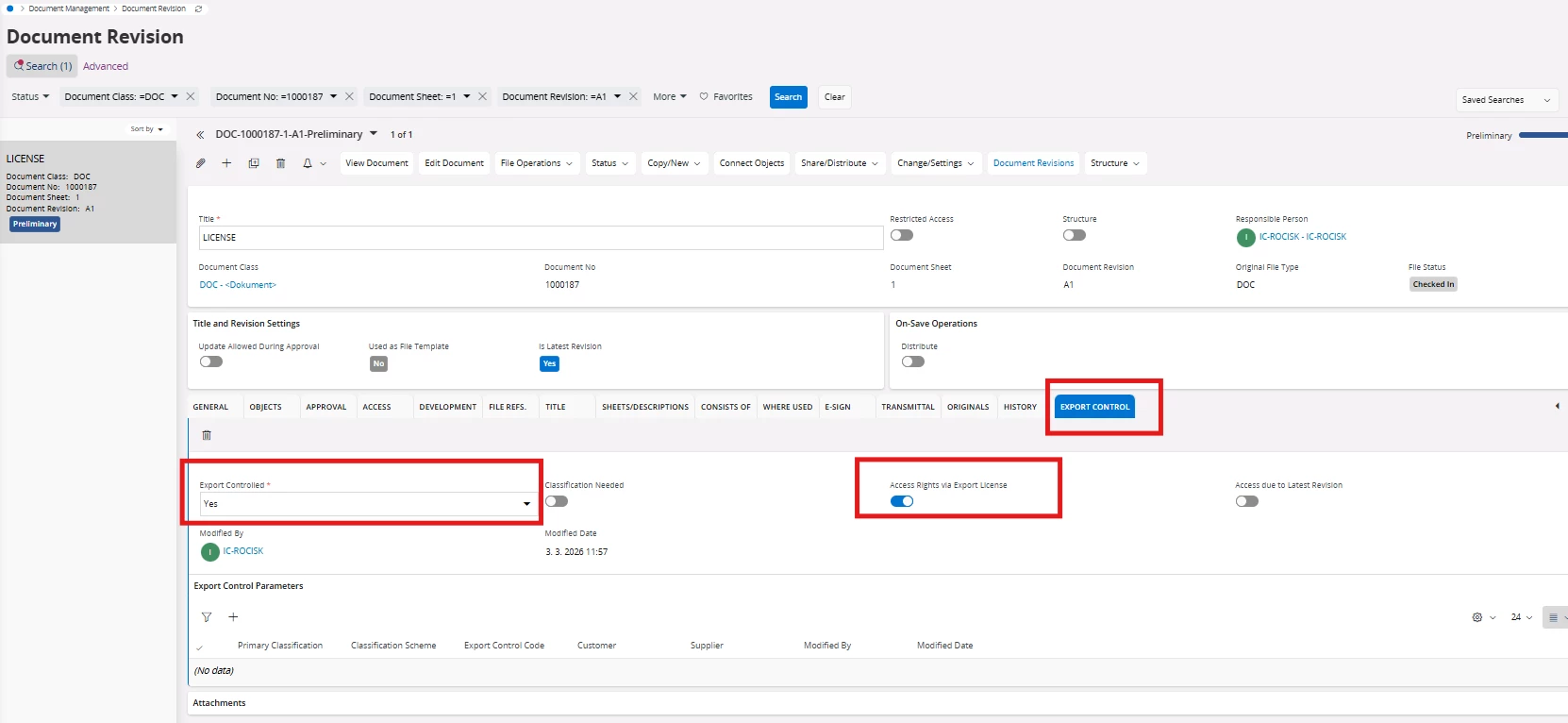Toggle the Distribute on-save switch
The image size is (1568, 723).
(x=913, y=361)
